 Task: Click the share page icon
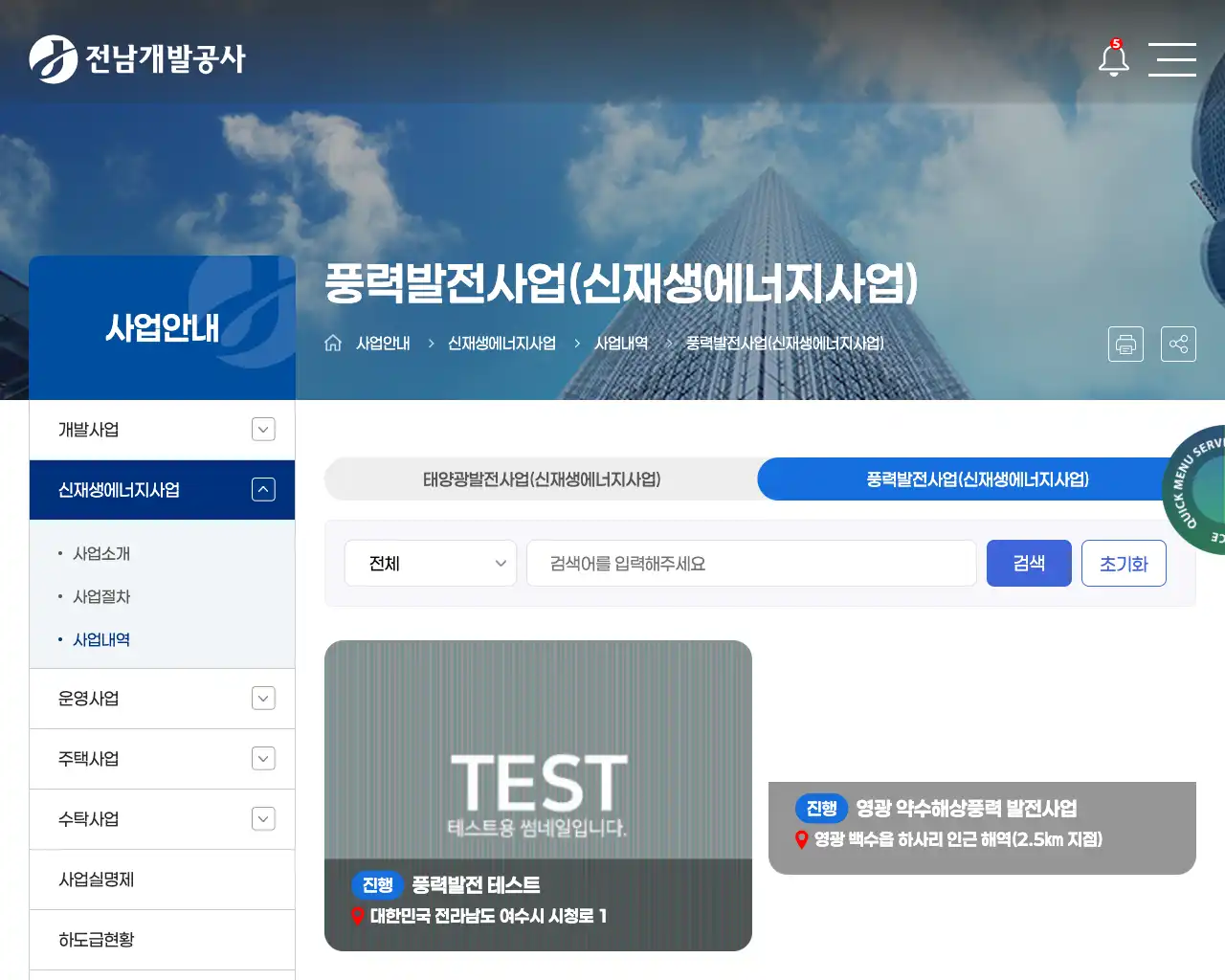1178,344
